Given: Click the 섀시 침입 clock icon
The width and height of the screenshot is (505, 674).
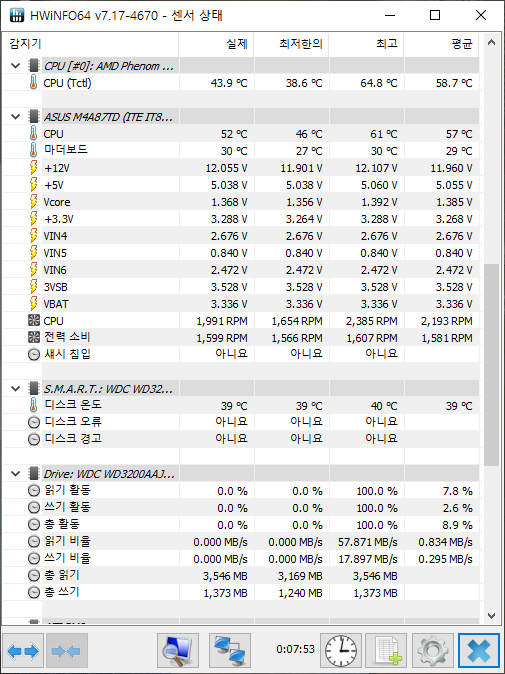Looking at the screenshot, I should (34, 355).
